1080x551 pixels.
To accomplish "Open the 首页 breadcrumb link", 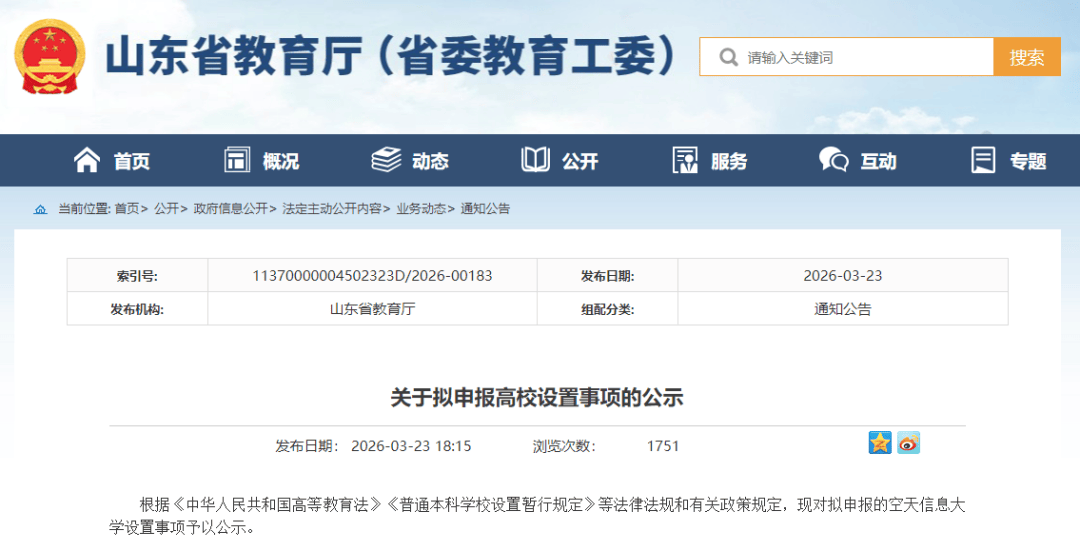I will coord(127,209).
